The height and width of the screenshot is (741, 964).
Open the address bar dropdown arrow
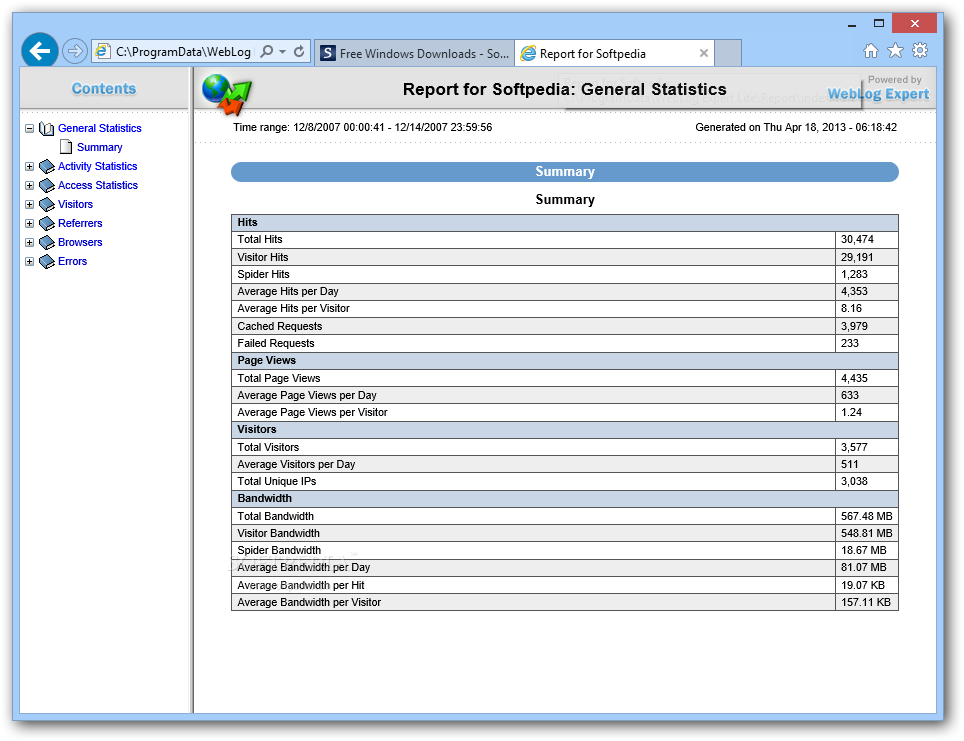[282, 52]
